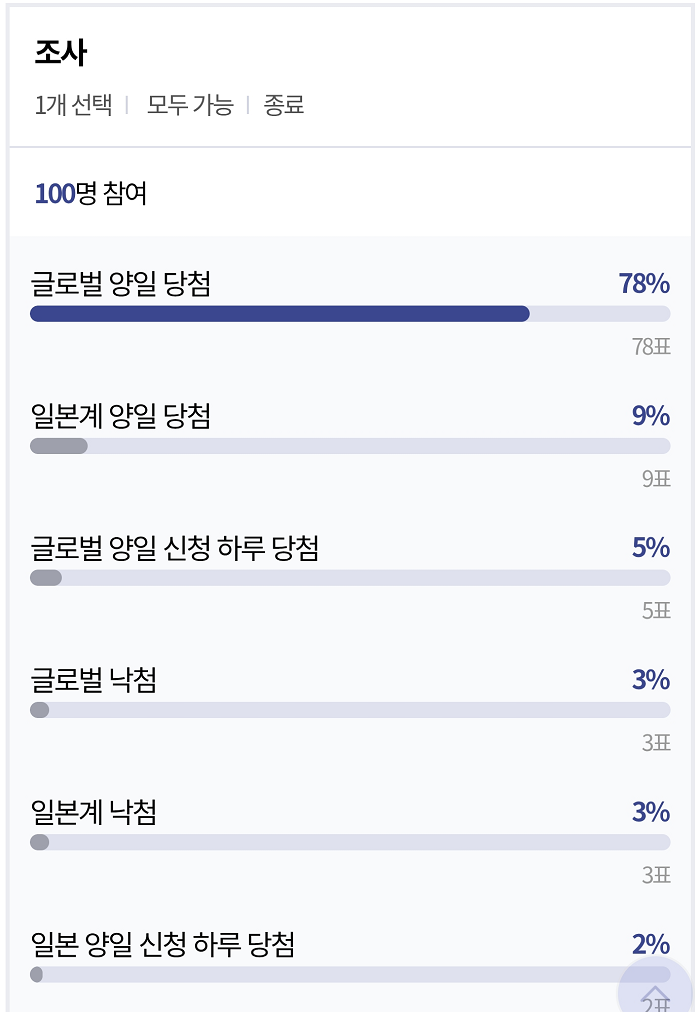The image size is (700, 1012).
Task: Open the 78표 vote count
Action: tap(651, 347)
